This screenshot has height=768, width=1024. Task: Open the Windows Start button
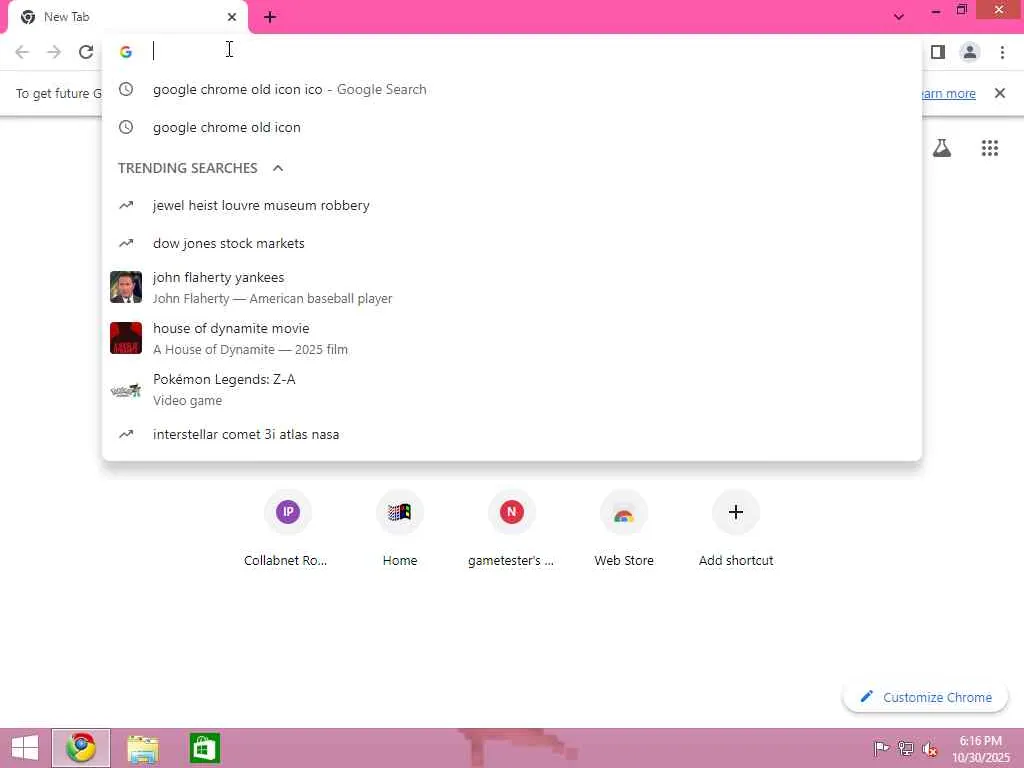(x=25, y=748)
